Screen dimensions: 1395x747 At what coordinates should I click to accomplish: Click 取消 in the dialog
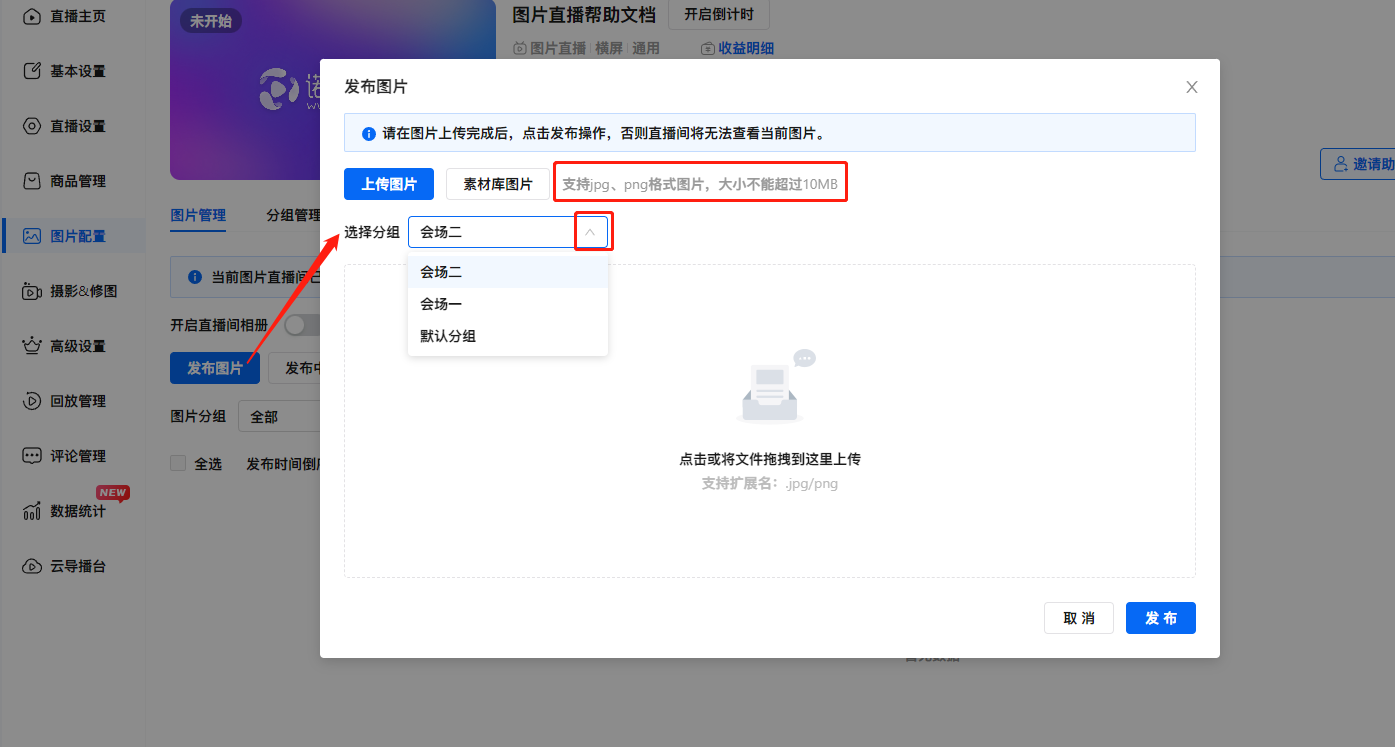click(x=1079, y=618)
